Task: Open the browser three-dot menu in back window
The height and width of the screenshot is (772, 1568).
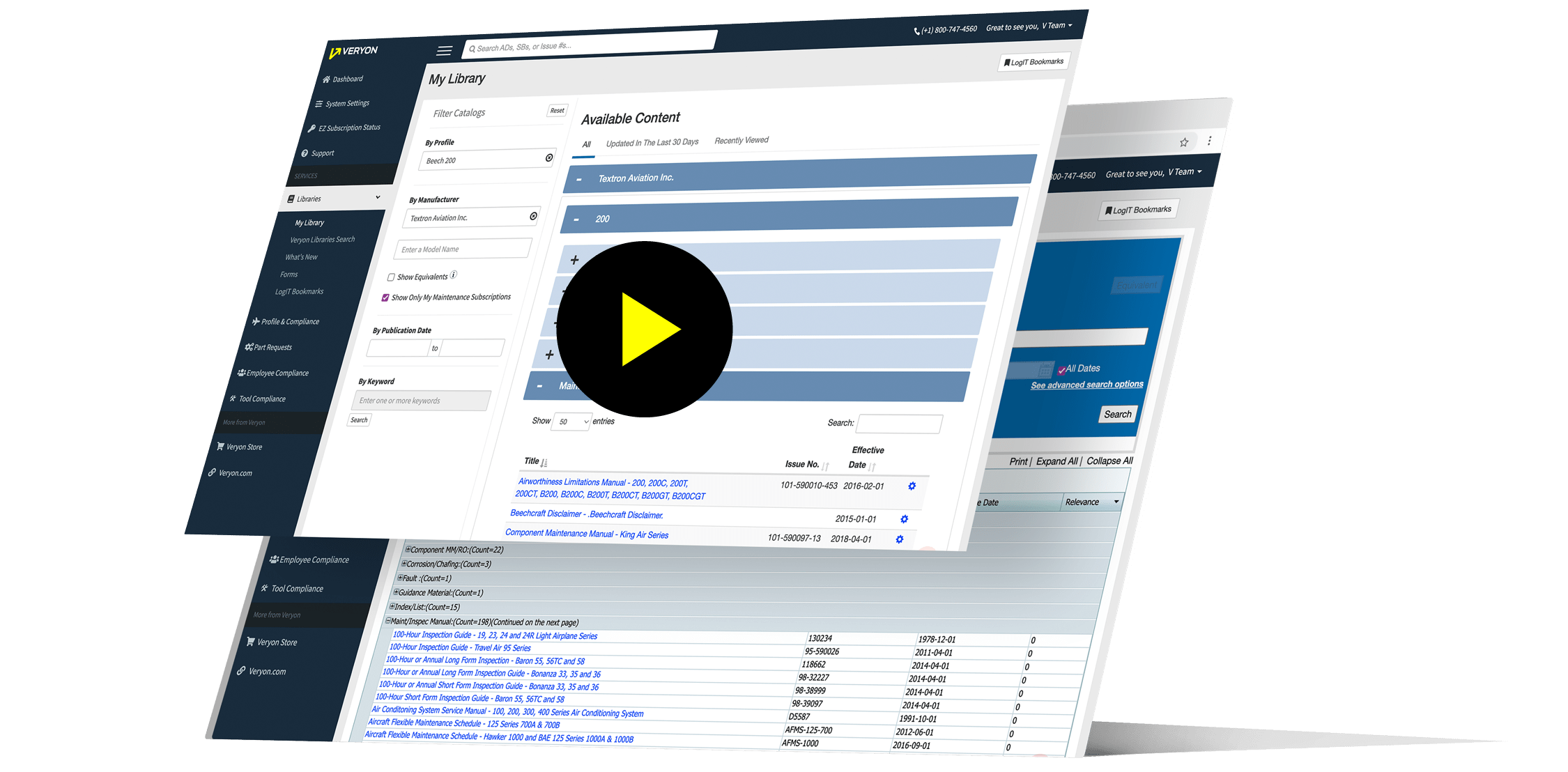Action: pyautogui.click(x=1209, y=141)
